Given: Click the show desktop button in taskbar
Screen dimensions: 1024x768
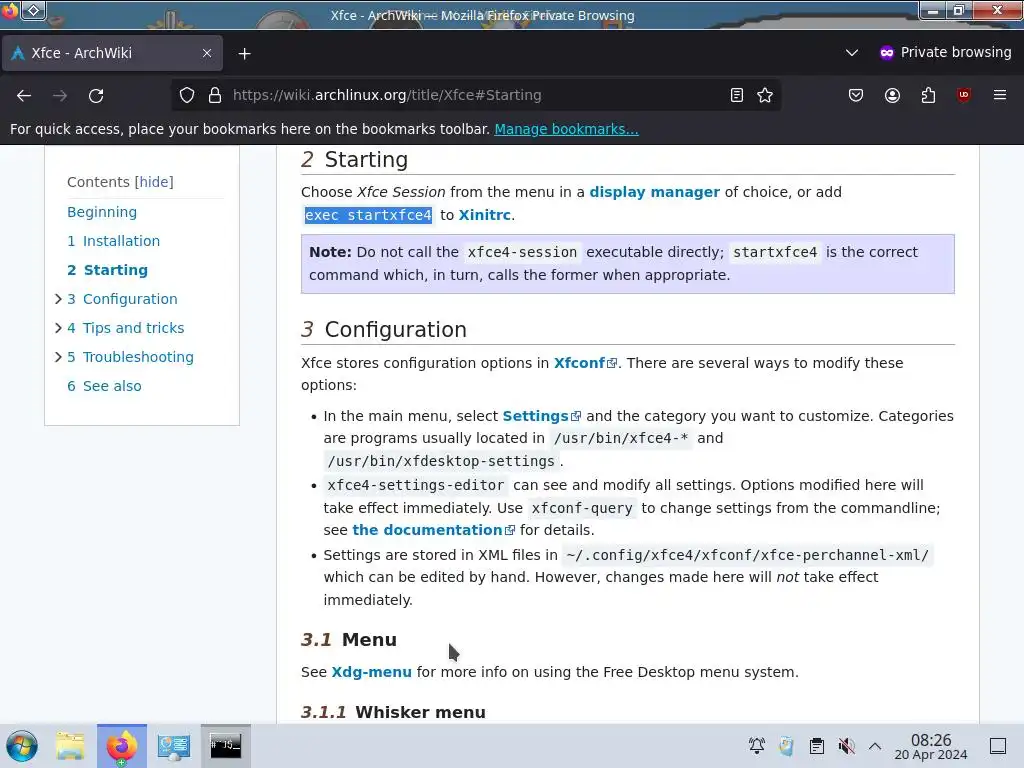Looking at the screenshot, I should pyautogui.click(x=998, y=746).
